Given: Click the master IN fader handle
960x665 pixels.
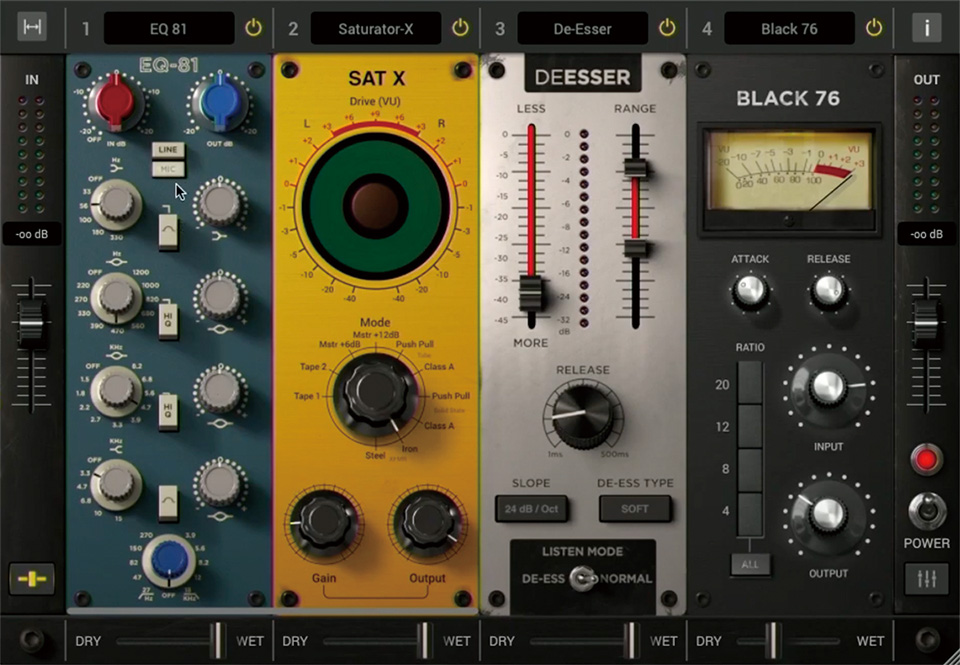Looking at the screenshot, I should pos(31,323).
